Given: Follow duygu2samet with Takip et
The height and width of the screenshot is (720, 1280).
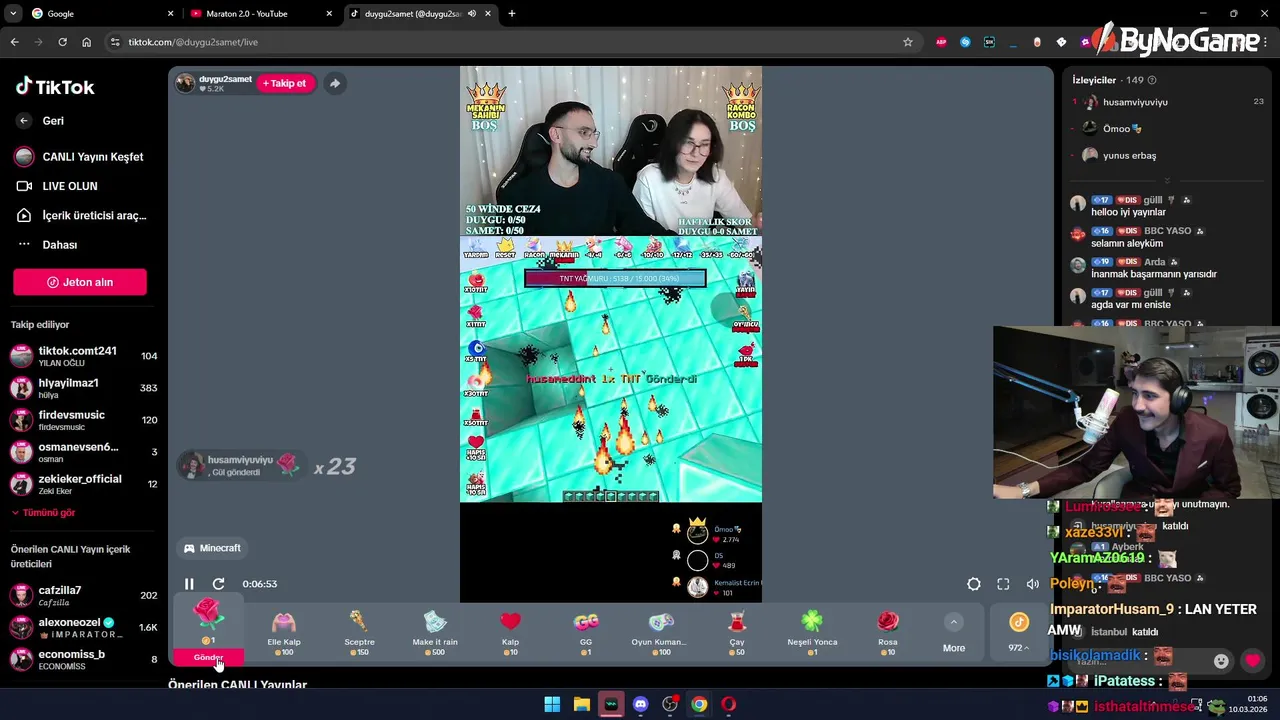Looking at the screenshot, I should click(x=285, y=83).
